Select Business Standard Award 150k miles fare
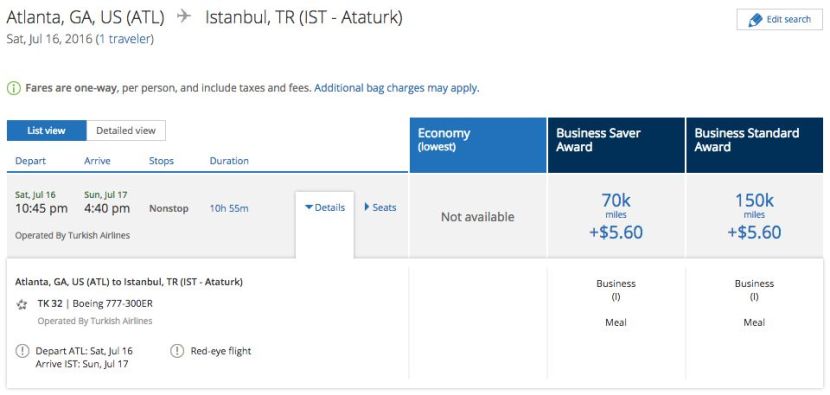830x395 pixels. 754,216
